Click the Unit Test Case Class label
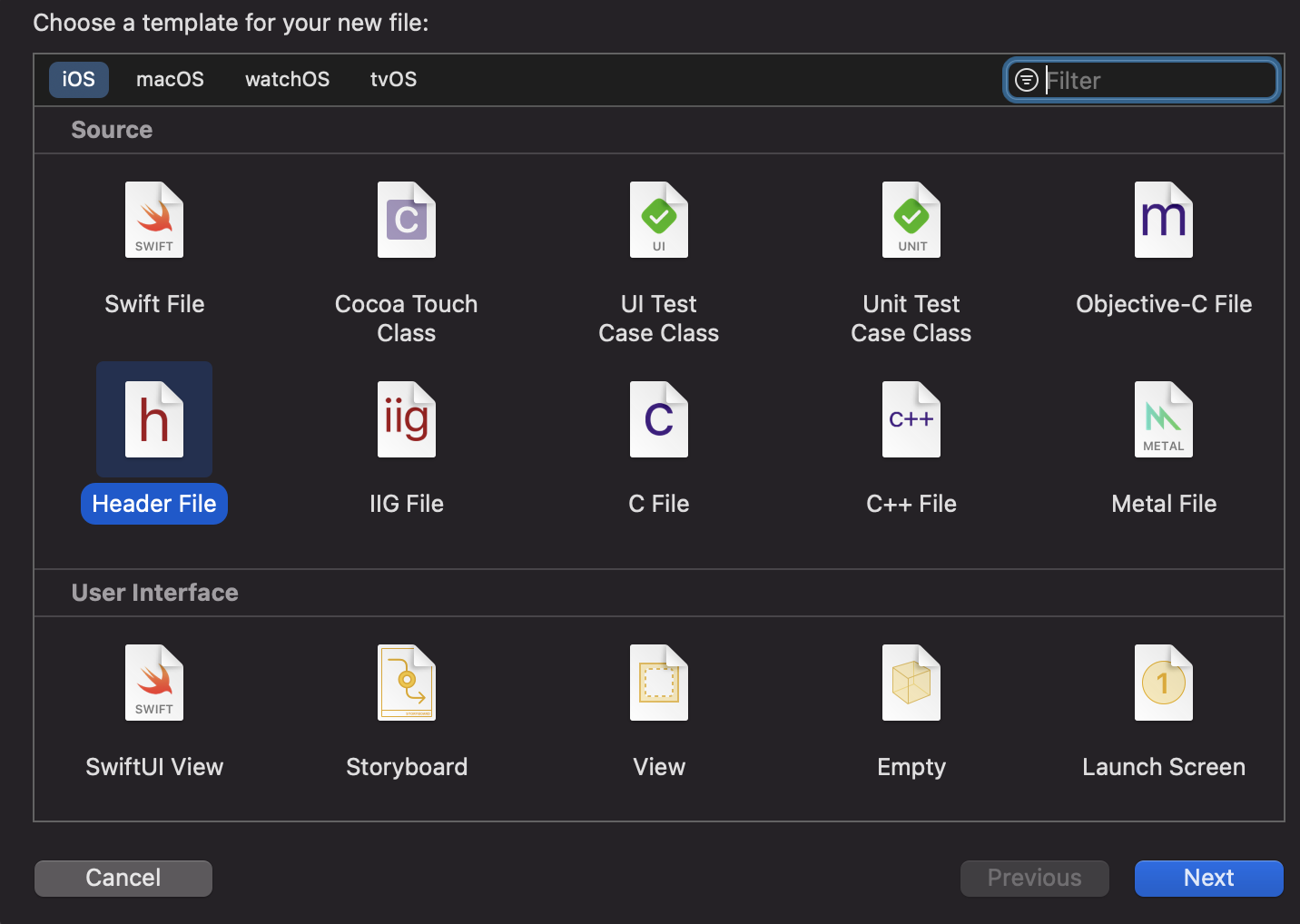 [x=911, y=319]
